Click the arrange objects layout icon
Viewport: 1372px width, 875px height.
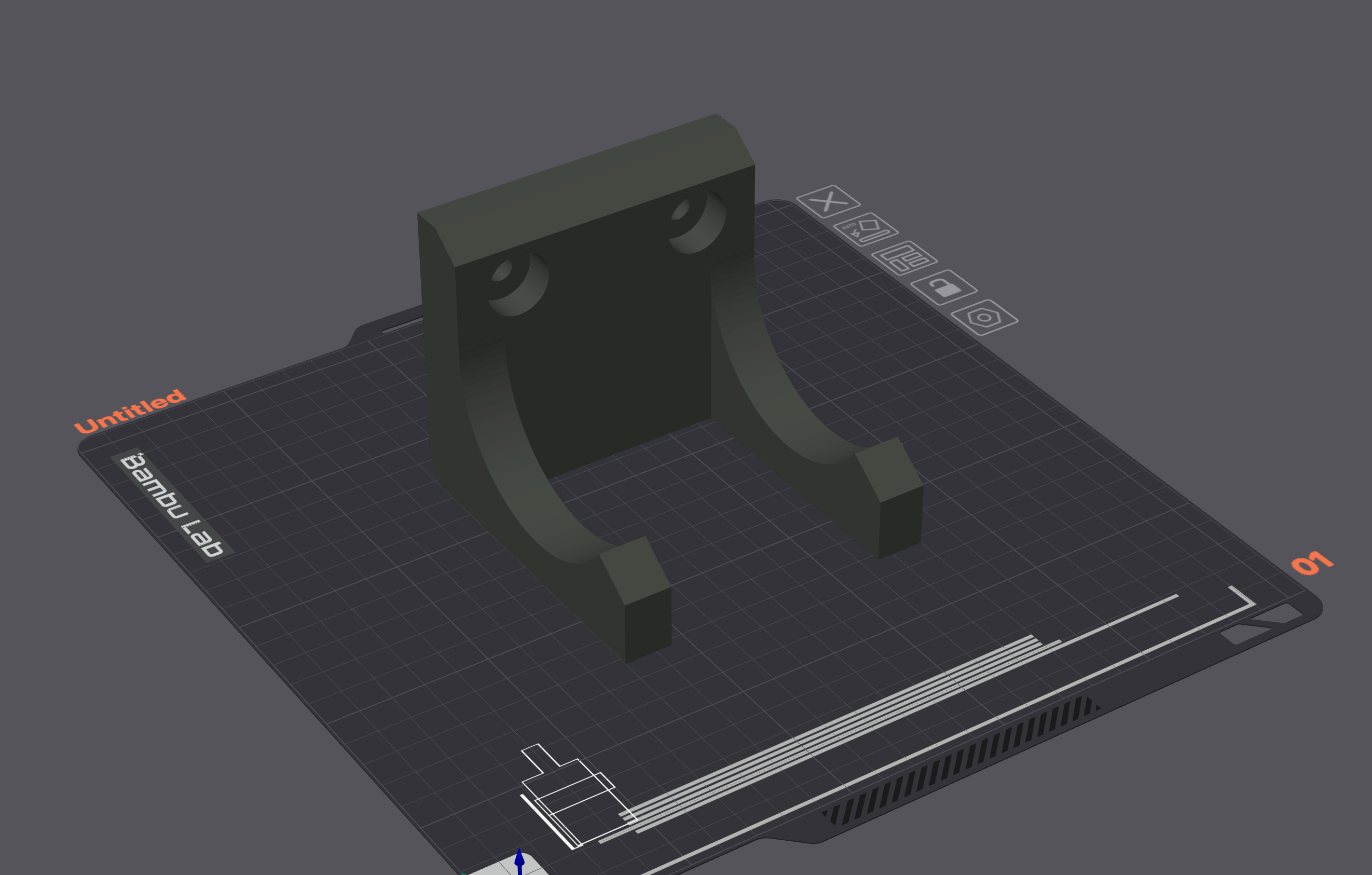coord(904,258)
